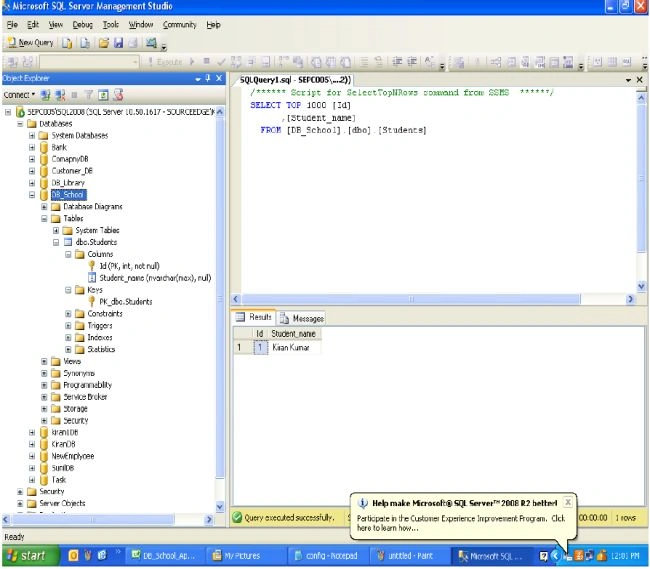Click the Execute query button
Screen dimensions: 650x569
click(166, 62)
